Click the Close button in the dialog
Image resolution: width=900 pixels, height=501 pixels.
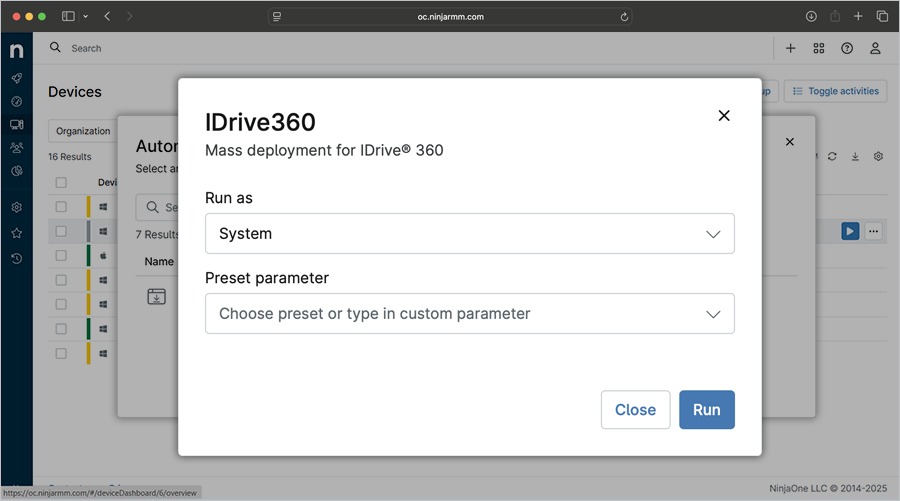(x=635, y=410)
